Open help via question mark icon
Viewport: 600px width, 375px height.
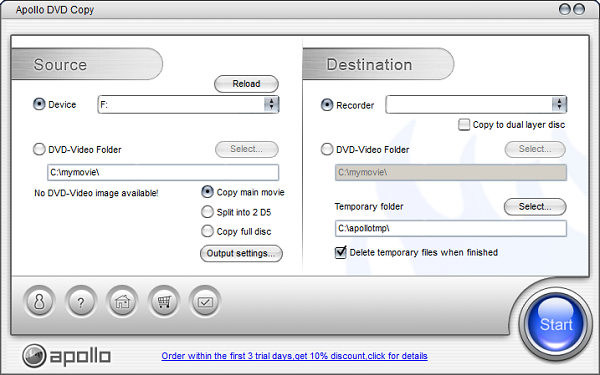click(x=81, y=302)
